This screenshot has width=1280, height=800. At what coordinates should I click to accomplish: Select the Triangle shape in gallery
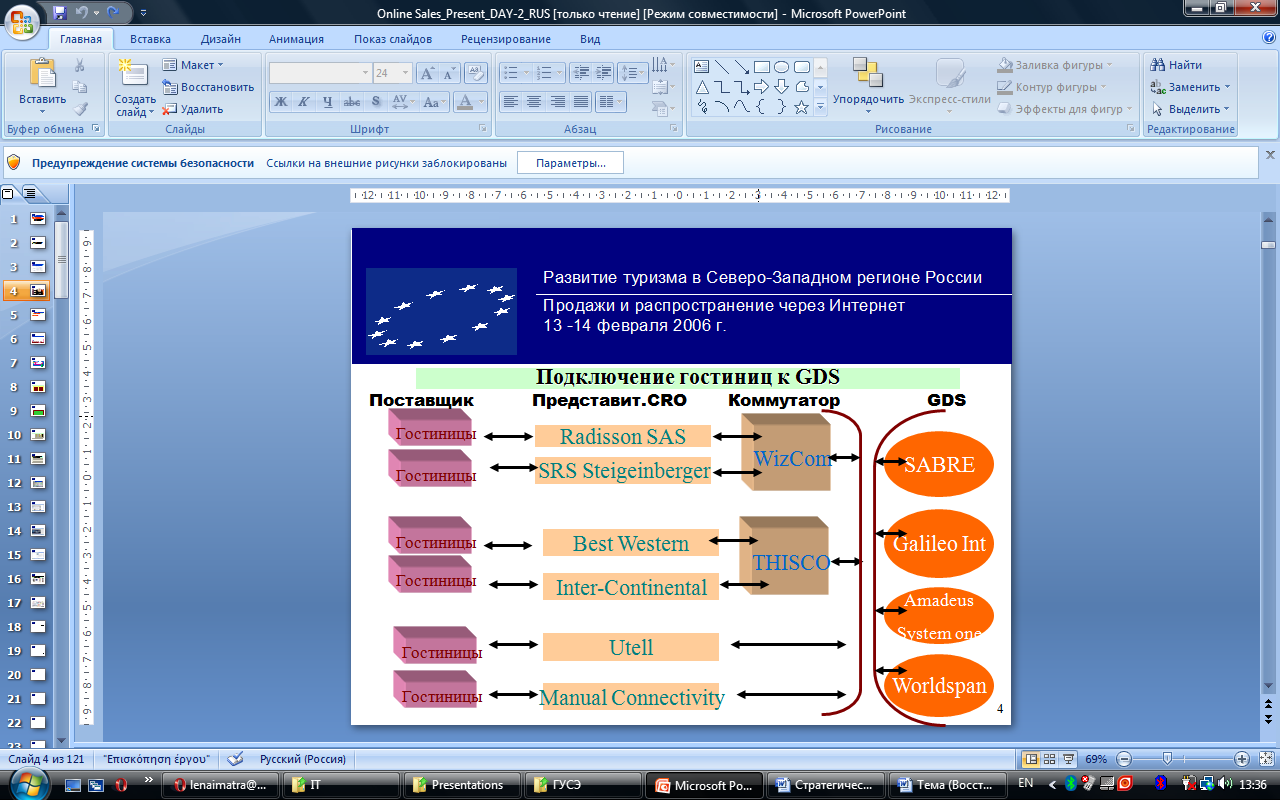coord(701,87)
